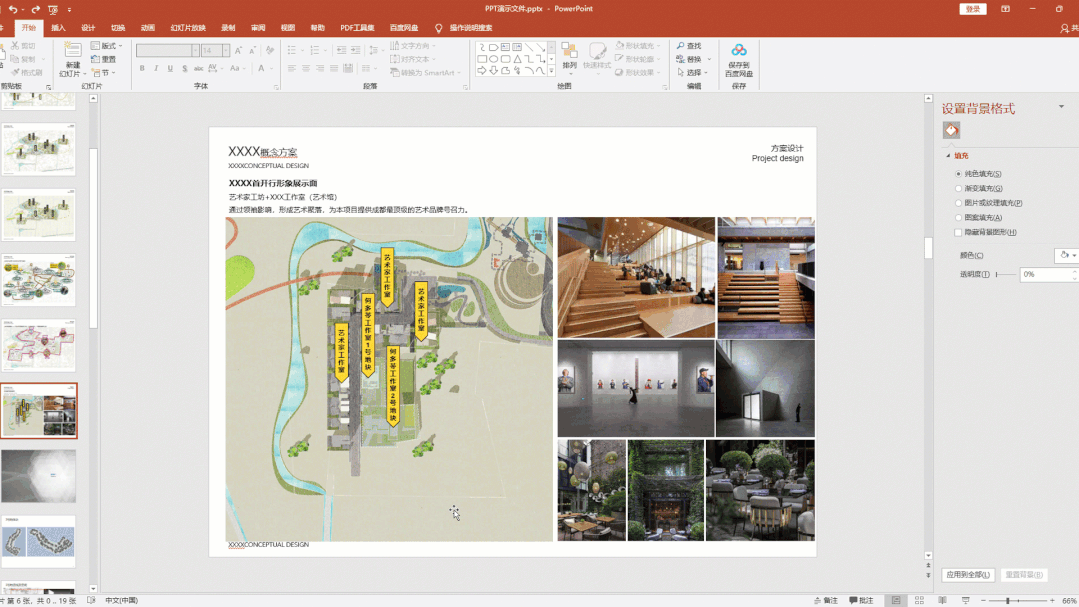The width and height of the screenshot is (1079, 607).
Task: Toggle Italic formatting button
Action: (x=156, y=68)
